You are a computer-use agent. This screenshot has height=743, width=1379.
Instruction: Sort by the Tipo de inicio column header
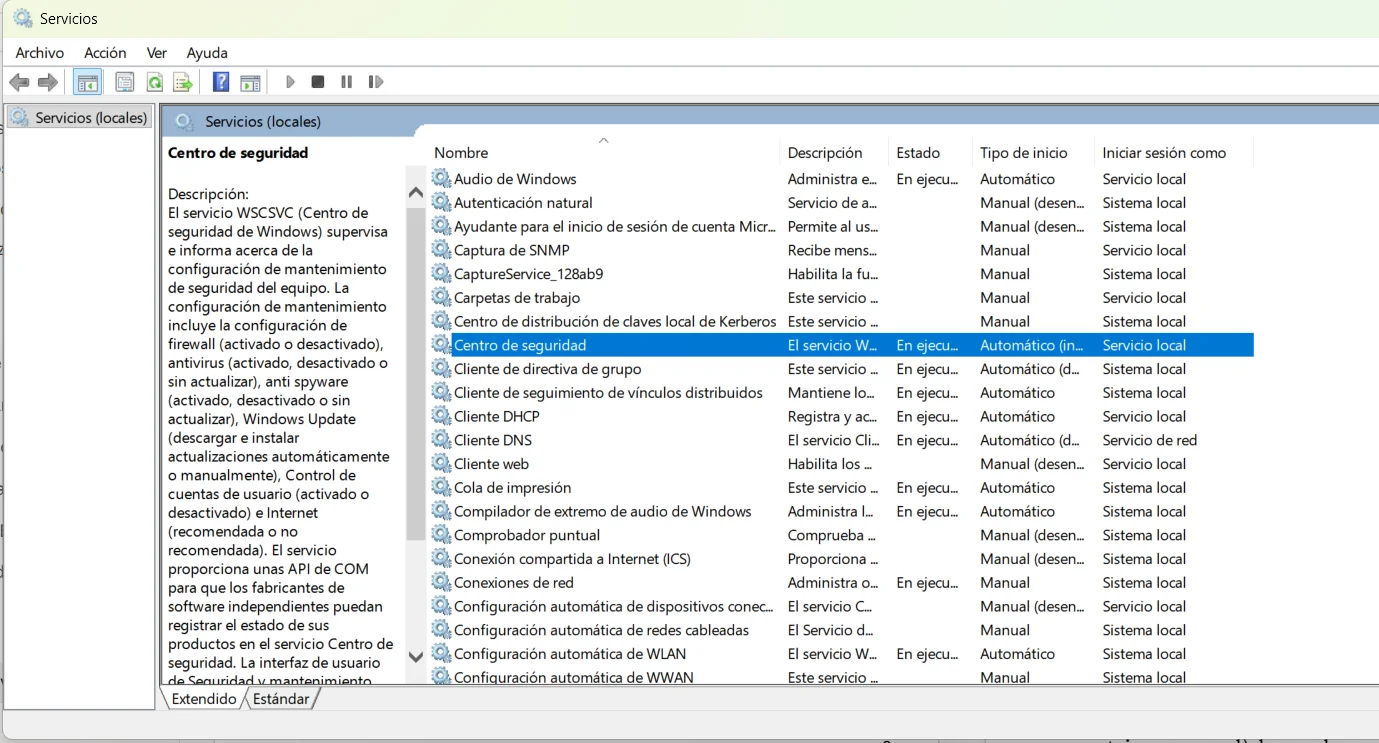point(1033,153)
